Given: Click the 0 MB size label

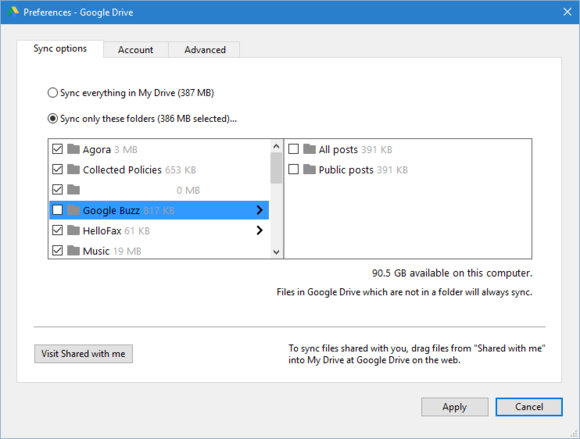Looking at the screenshot, I should 188,190.
